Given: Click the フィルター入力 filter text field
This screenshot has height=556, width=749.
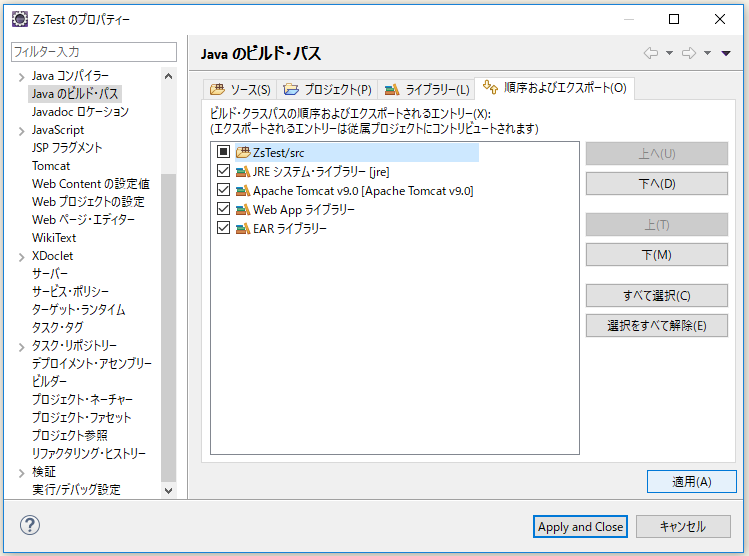Looking at the screenshot, I should [94, 52].
